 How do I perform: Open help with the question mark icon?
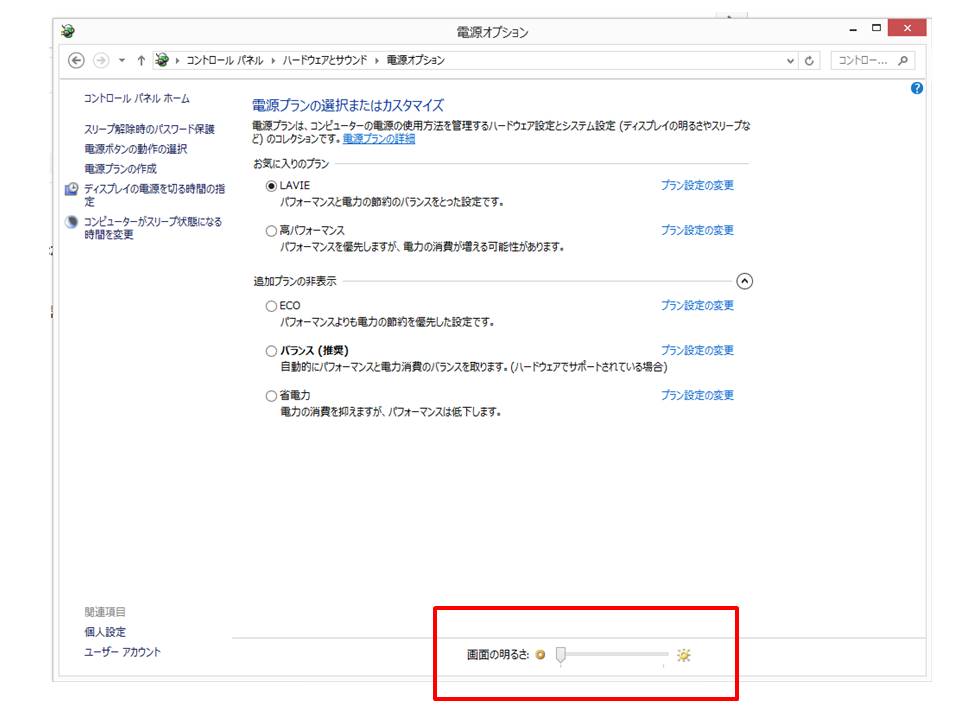pyautogui.click(x=917, y=88)
